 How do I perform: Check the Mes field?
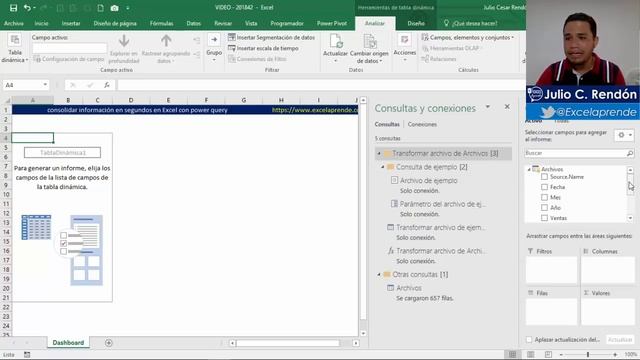coord(544,197)
